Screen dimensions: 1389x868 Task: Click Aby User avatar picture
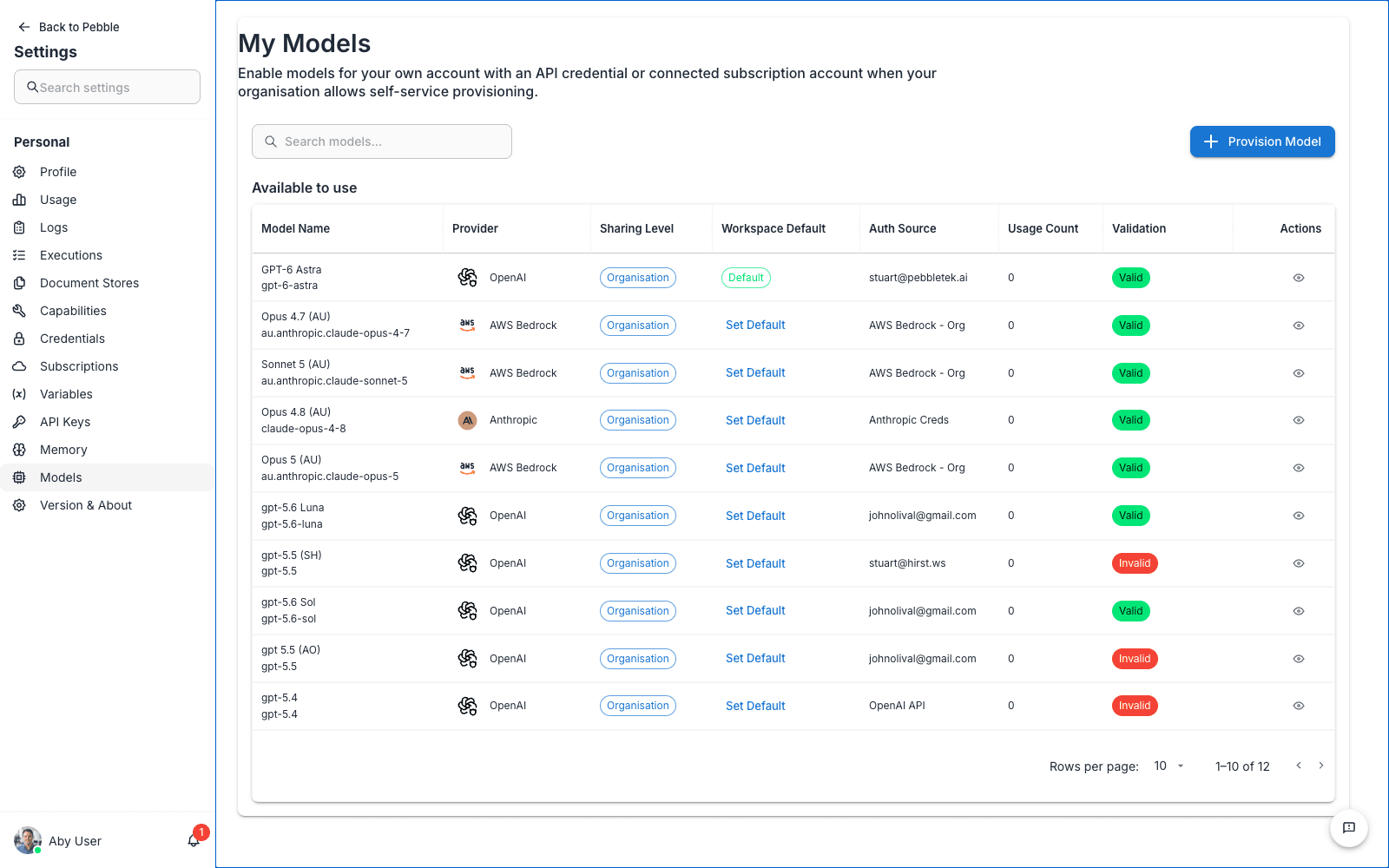point(28,840)
